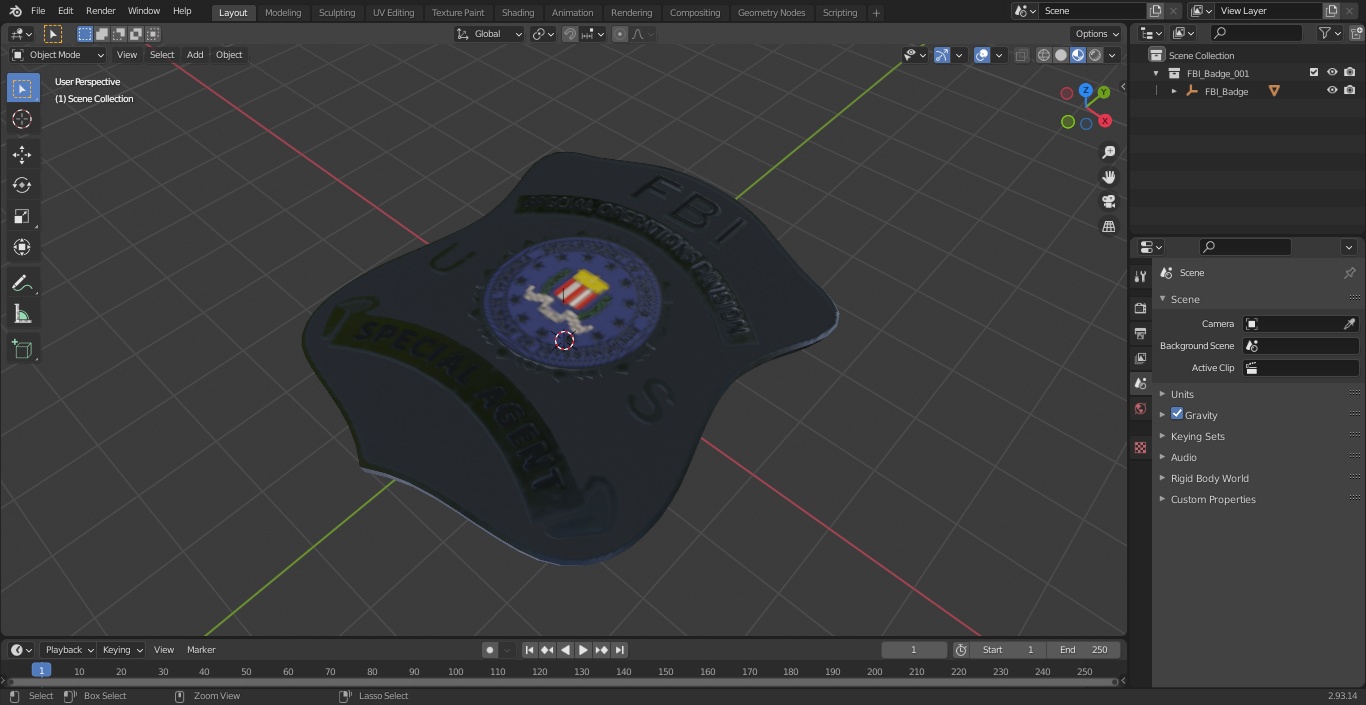Switch to rendered viewport shading
The image size is (1366, 705).
(1095, 55)
